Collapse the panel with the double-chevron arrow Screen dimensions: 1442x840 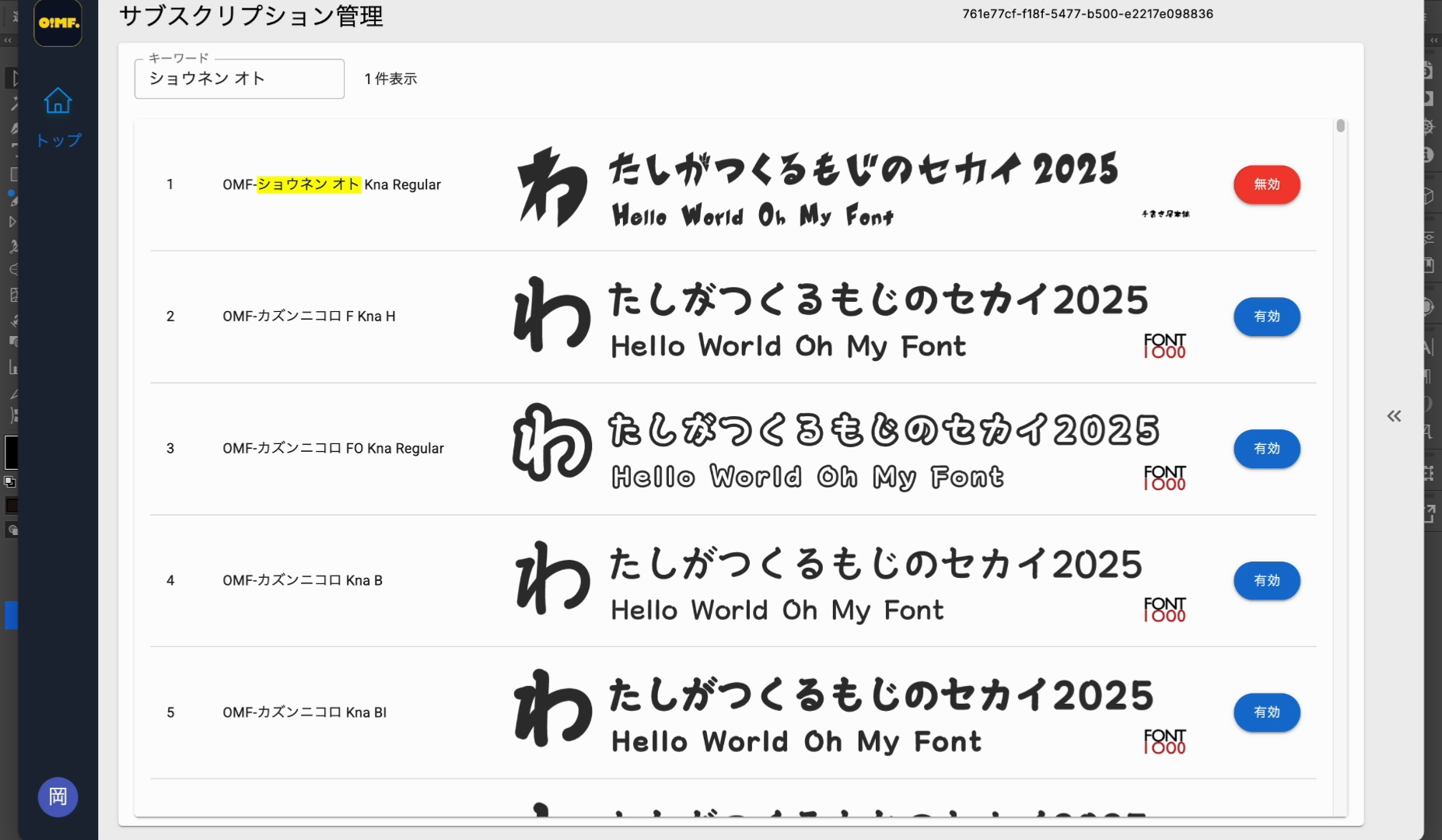click(x=1394, y=416)
